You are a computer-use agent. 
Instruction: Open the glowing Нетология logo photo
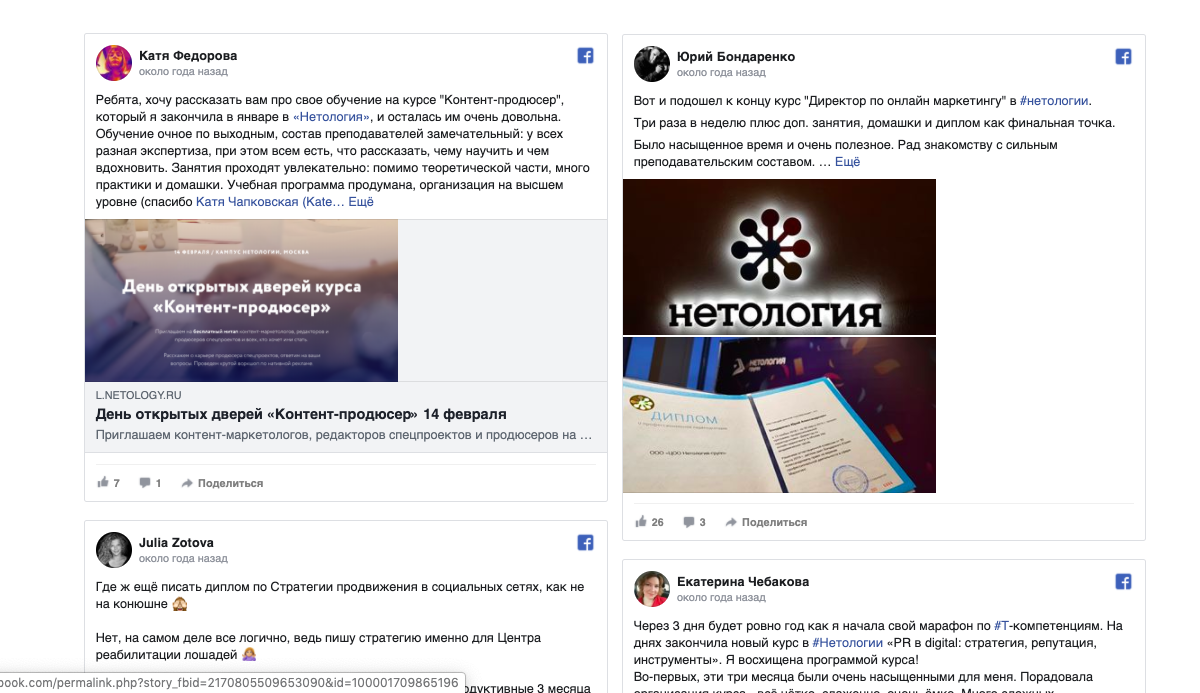779,256
